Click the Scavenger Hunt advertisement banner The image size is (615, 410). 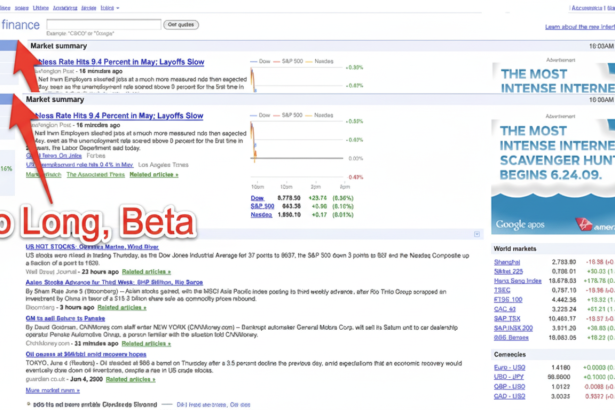pos(553,177)
